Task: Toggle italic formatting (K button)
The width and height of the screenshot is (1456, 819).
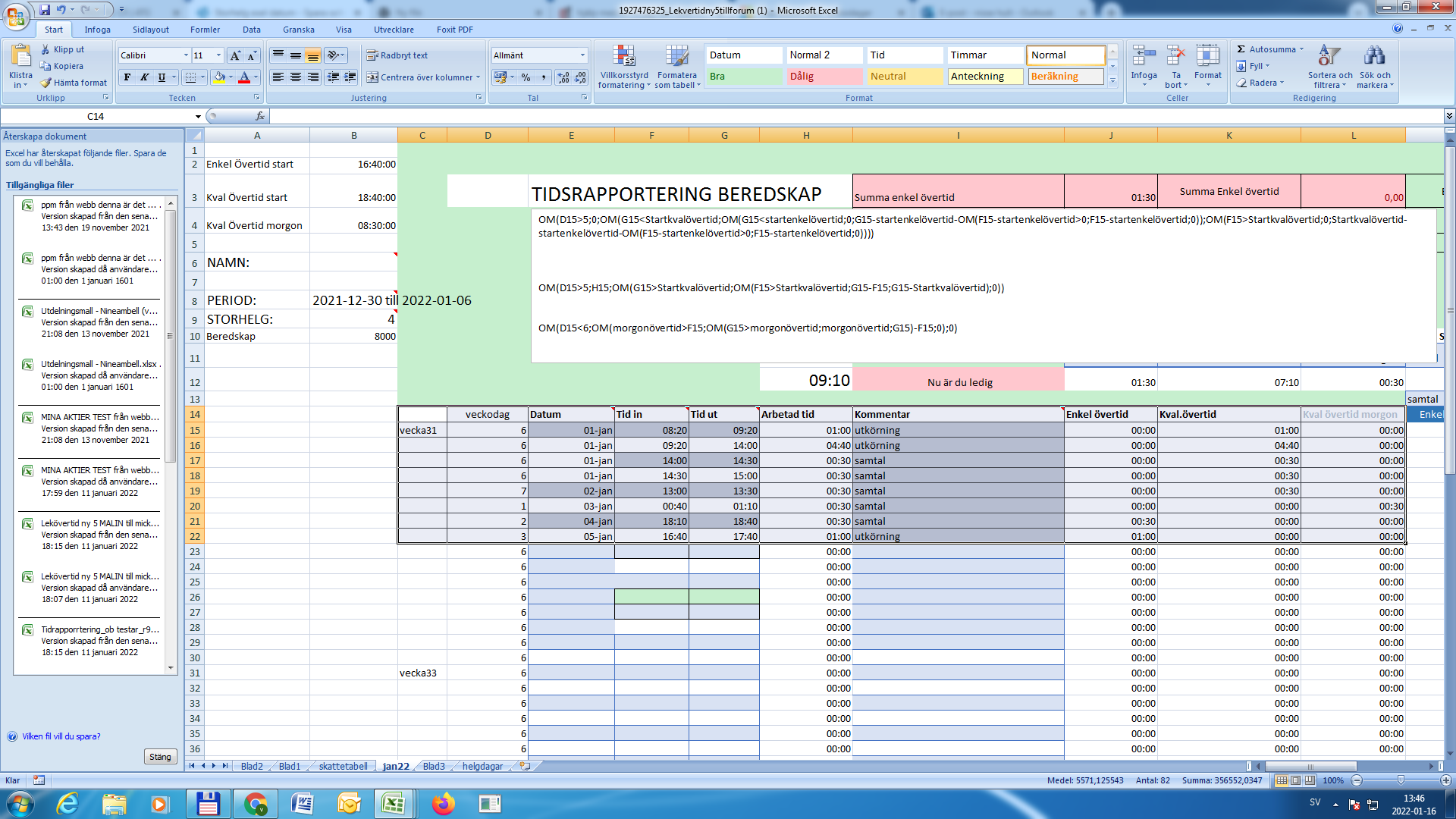Action: [x=144, y=77]
